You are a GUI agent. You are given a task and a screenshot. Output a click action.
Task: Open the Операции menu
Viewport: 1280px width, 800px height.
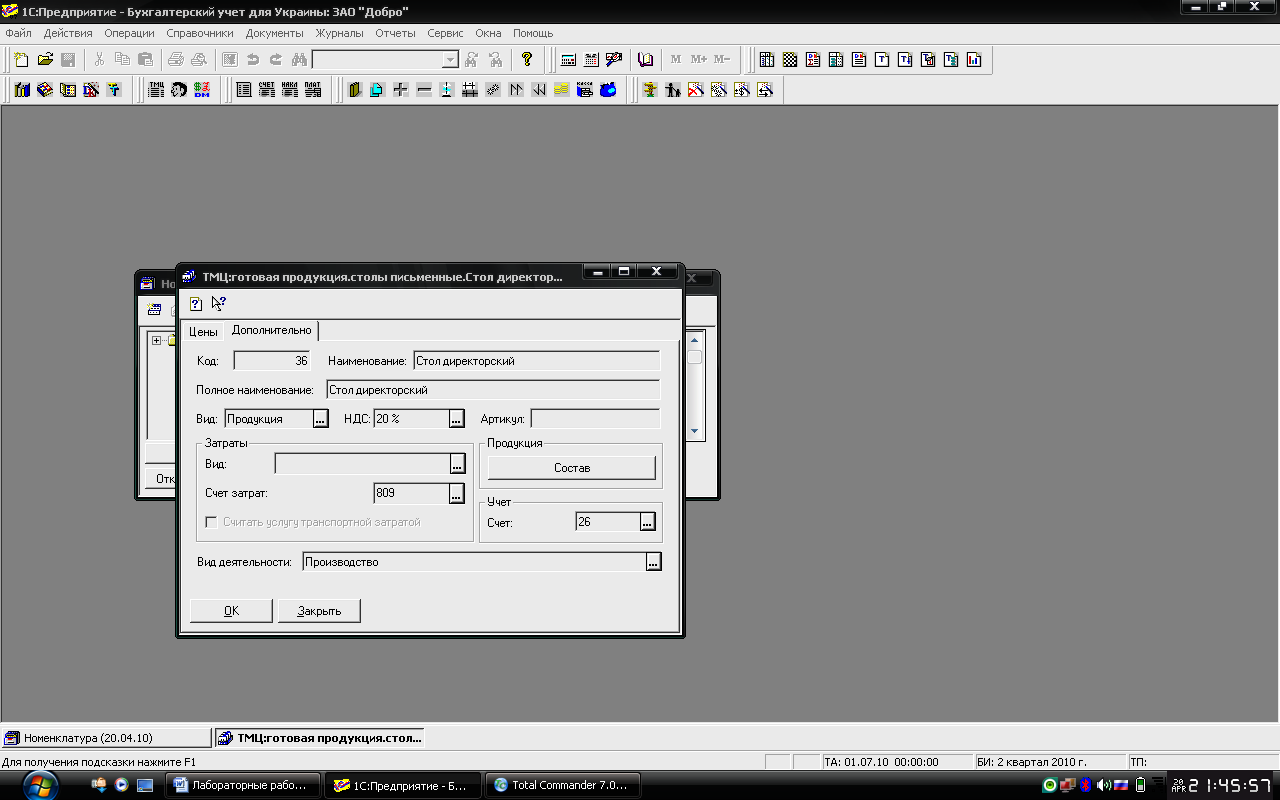click(x=129, y=33)
